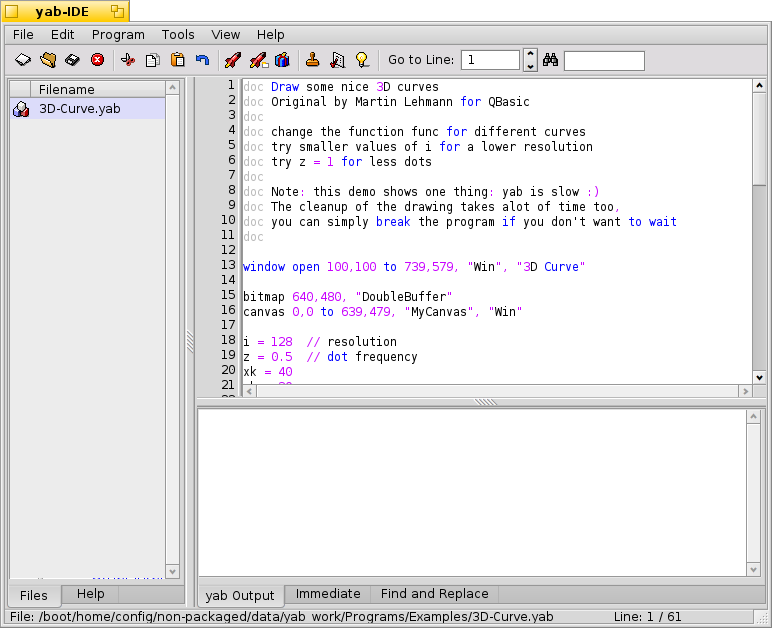This screenshot has height=628, width=772.
Task: Decrease Go to Line value with the down arrow
Action: pos(530,66)
